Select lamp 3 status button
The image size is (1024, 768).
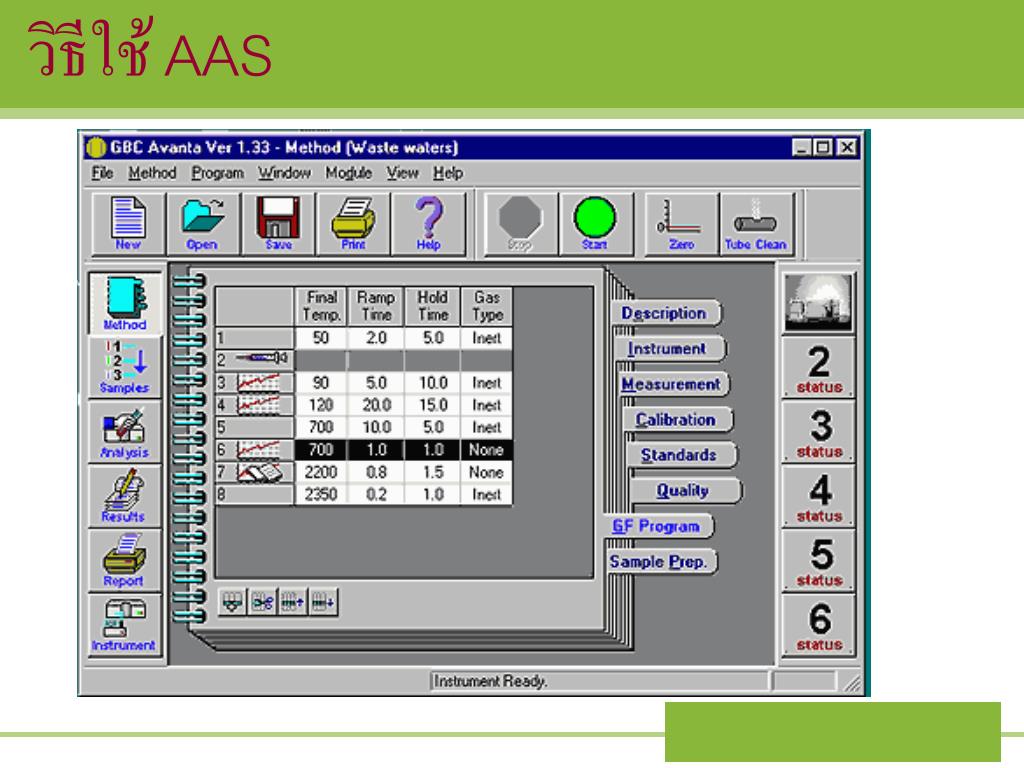pos(818,432)
